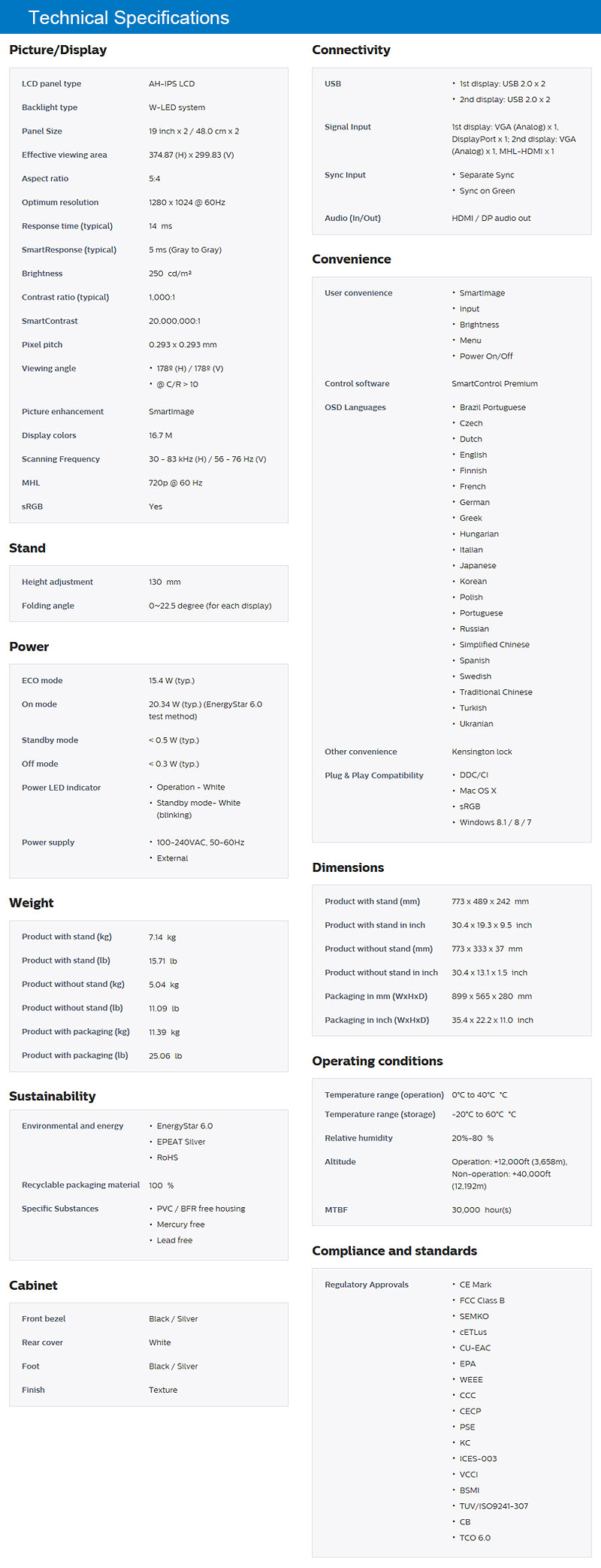The width and height of the screenshot is (601, 1568).
Task: Click the Operating conditions heading
Action: [377, 1061]
